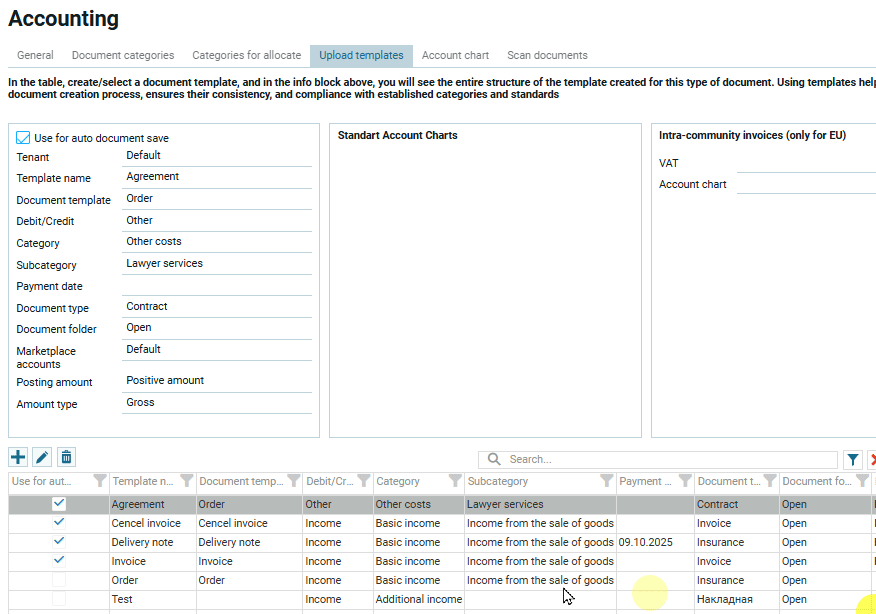Open the Category dropdown showing Other costs

coord(217,242)
